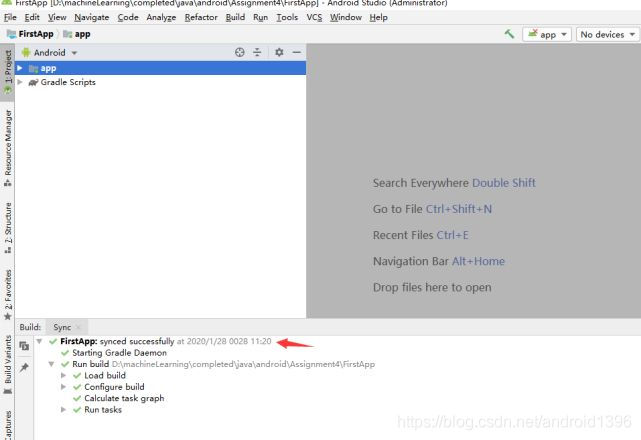
Task: Open the Captures side tab
Action: [x=7, y=424]
